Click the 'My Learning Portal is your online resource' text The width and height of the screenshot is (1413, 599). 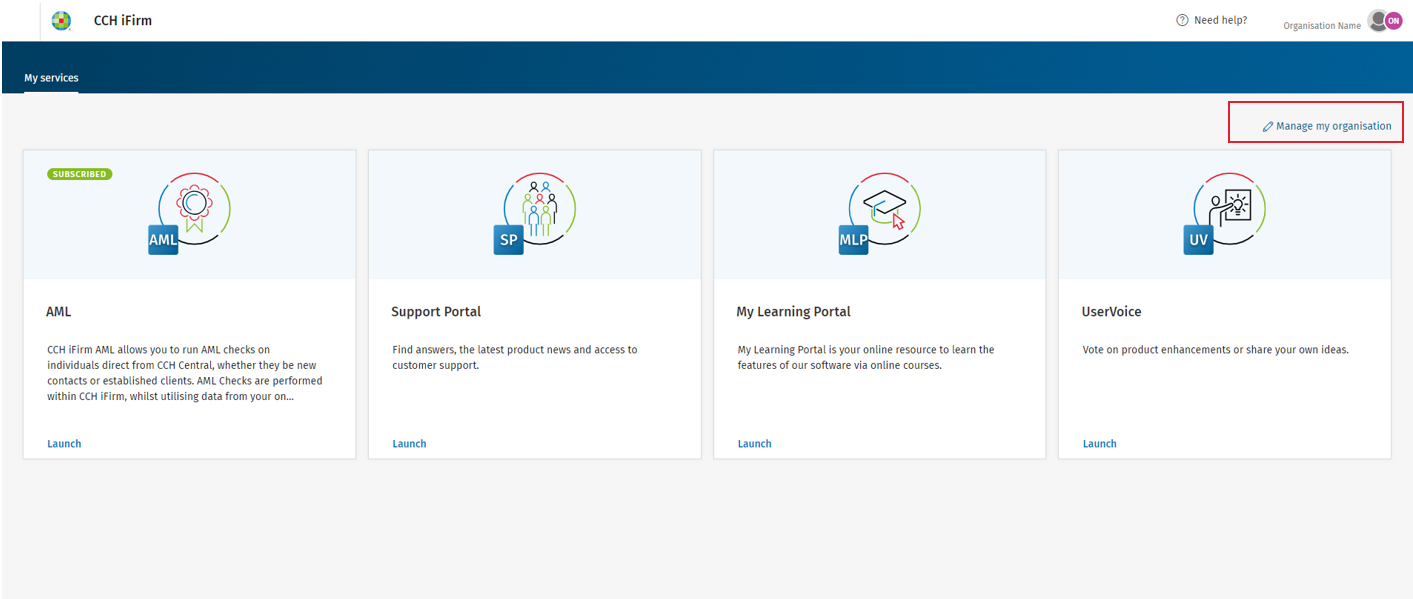(x=866, y=358)
